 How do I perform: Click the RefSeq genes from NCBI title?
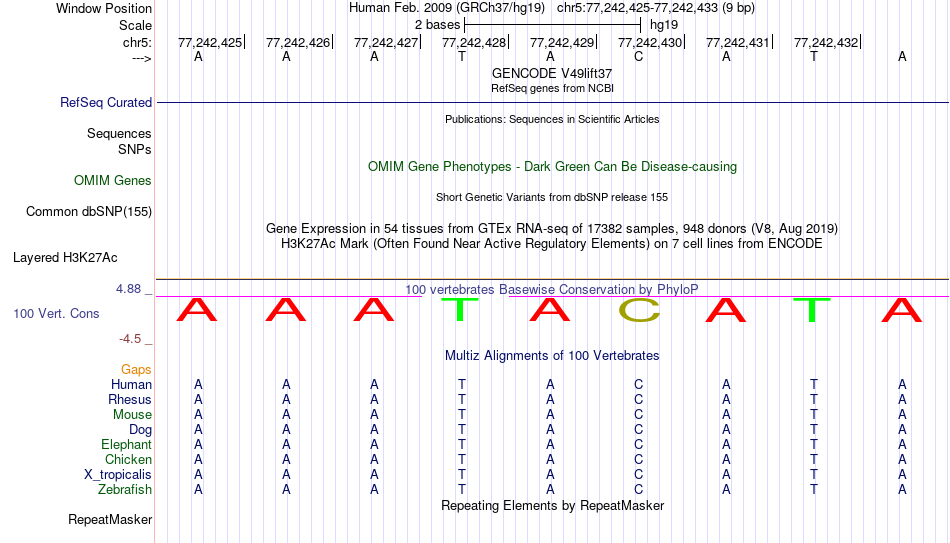pyautogui.click(x=552, y=88)
